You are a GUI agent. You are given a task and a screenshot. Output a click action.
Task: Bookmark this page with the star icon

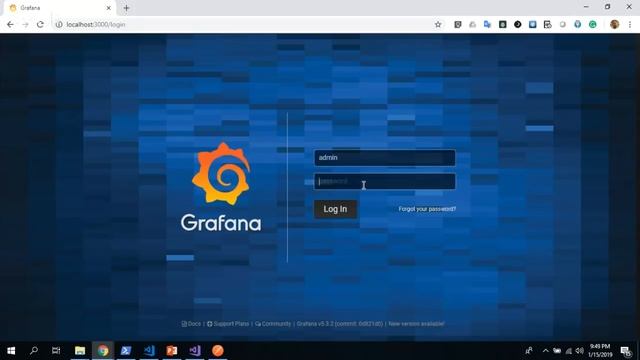tap(438, 24)
